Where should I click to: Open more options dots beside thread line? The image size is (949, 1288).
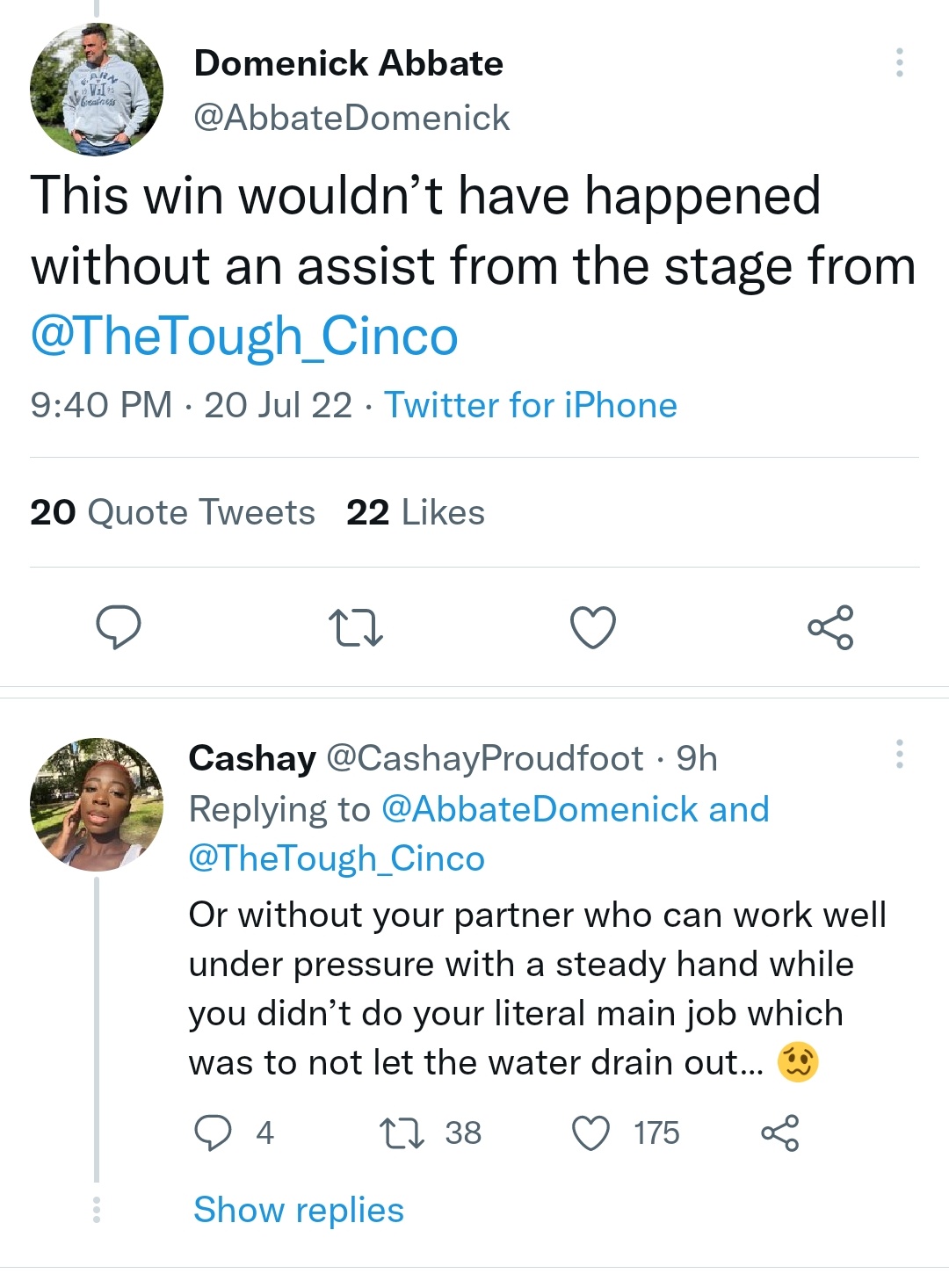click(x=97, y=1210)
